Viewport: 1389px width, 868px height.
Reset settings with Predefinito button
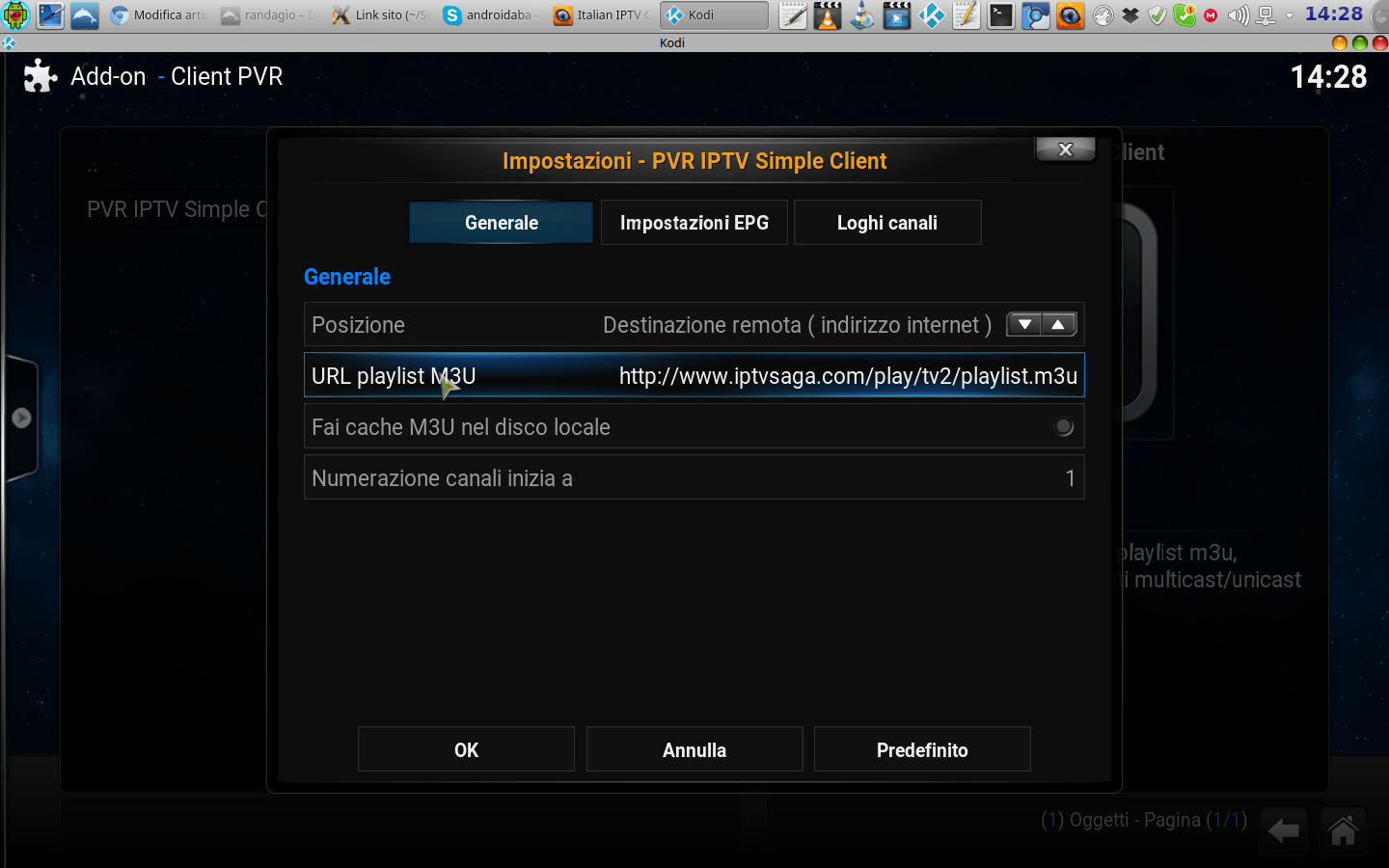(x=922, y=749)
